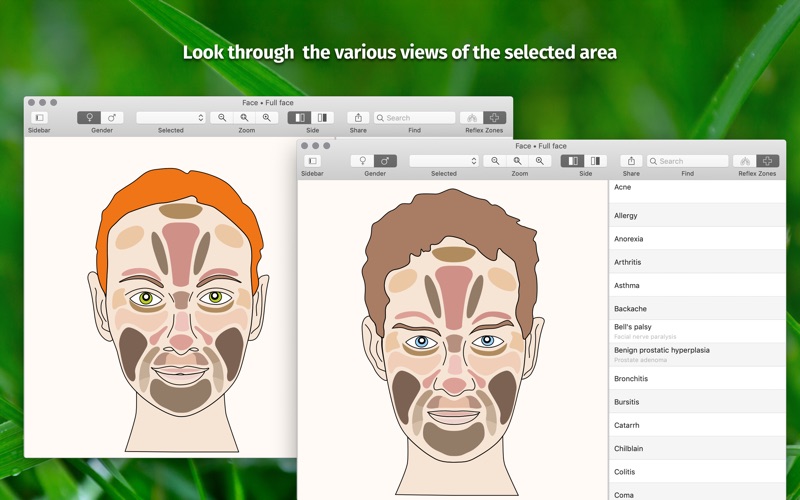Screen dimensions: 800x500
Task: Show disease reflex zones (cross icon) front window
Action: pos(768,161)
